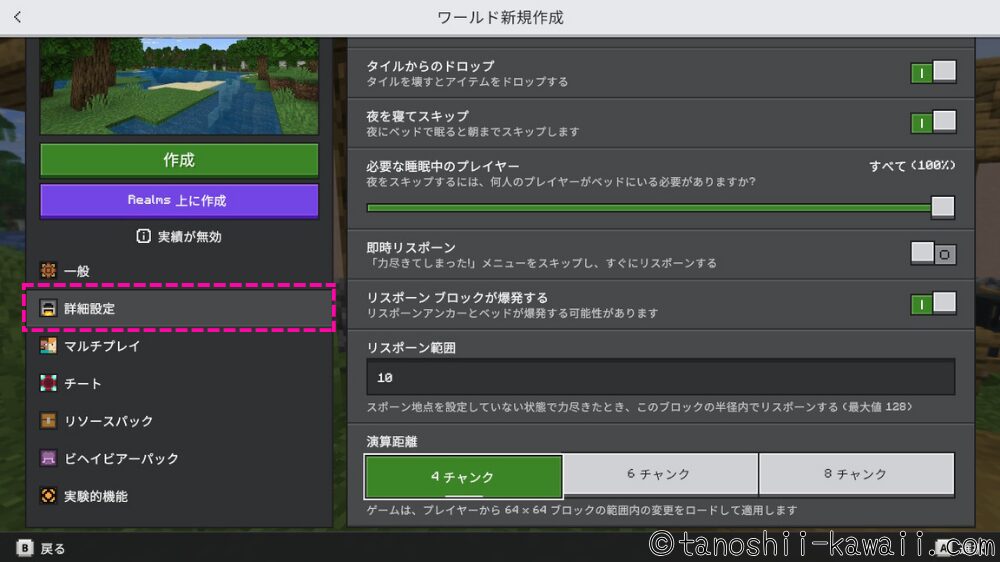Click the B button icon at bottom
Screen dimensions: 1000x562
25,548
